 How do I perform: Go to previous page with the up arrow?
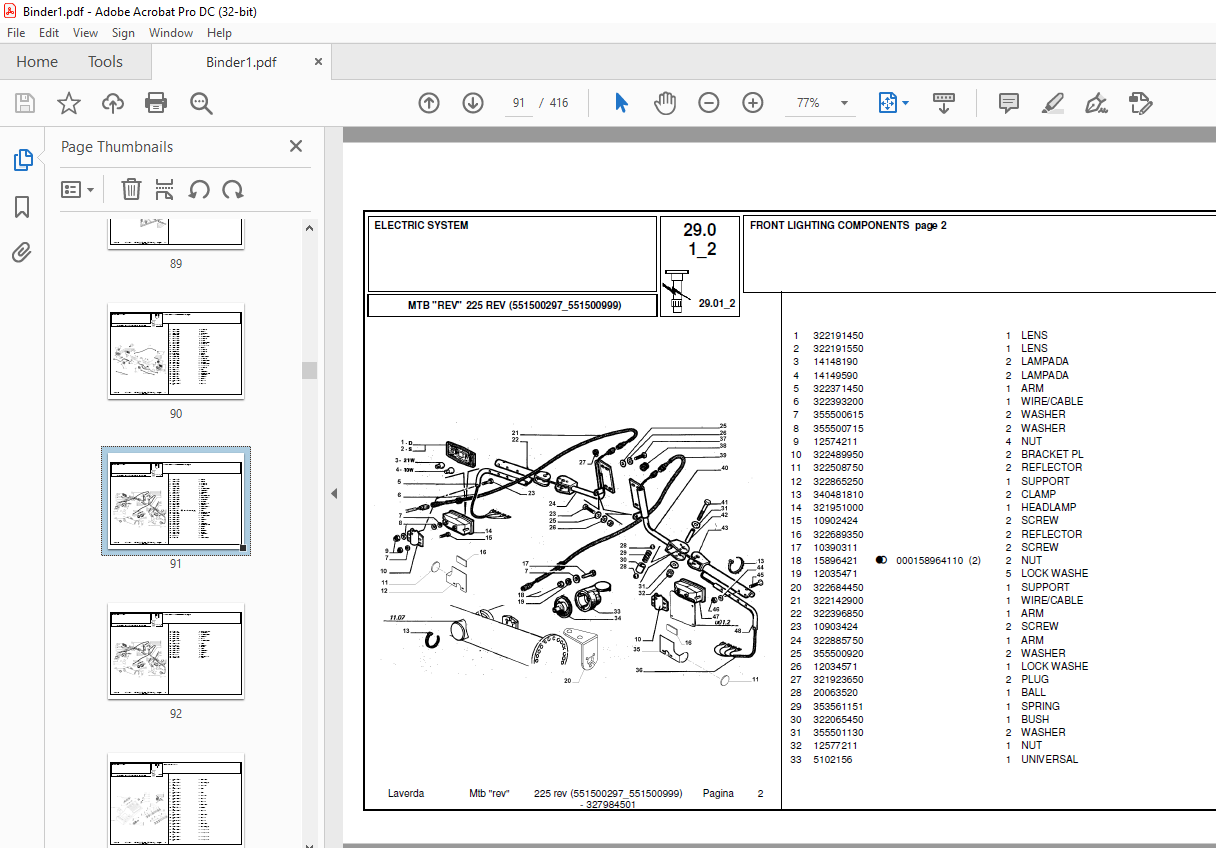pos(429,103)
